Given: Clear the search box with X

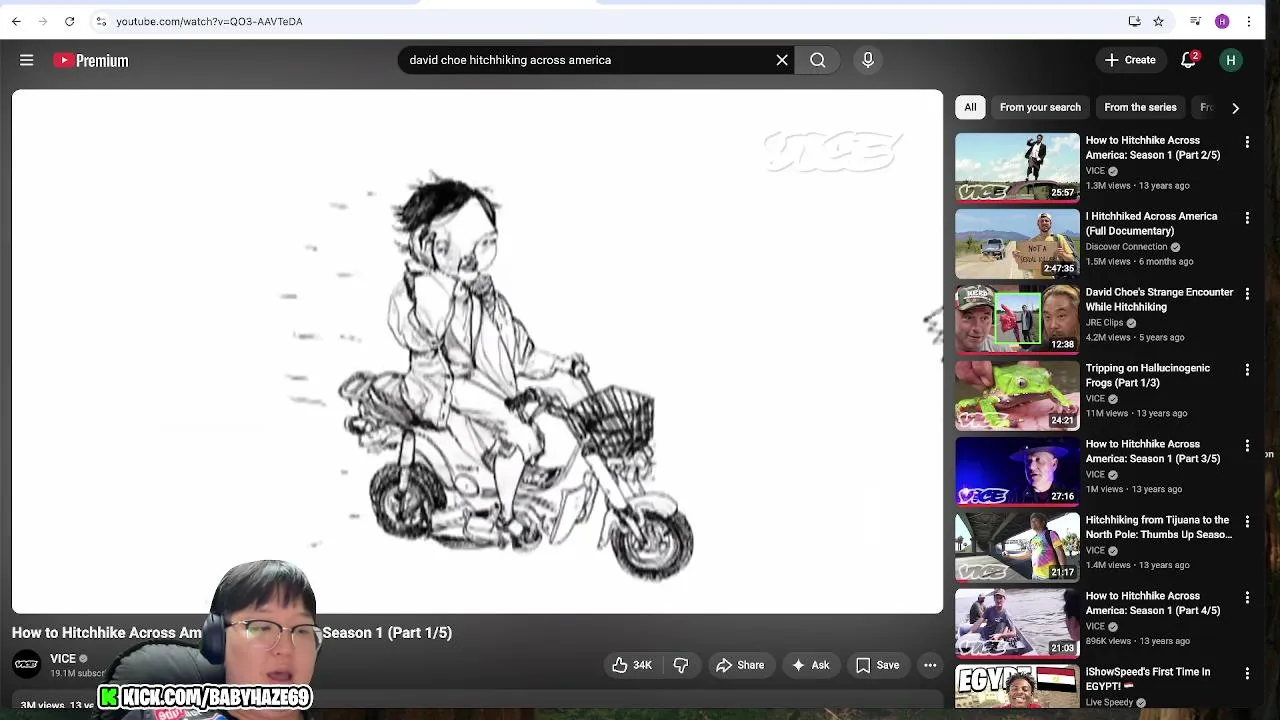Looking at the screenshot, I should click(782, 60).
